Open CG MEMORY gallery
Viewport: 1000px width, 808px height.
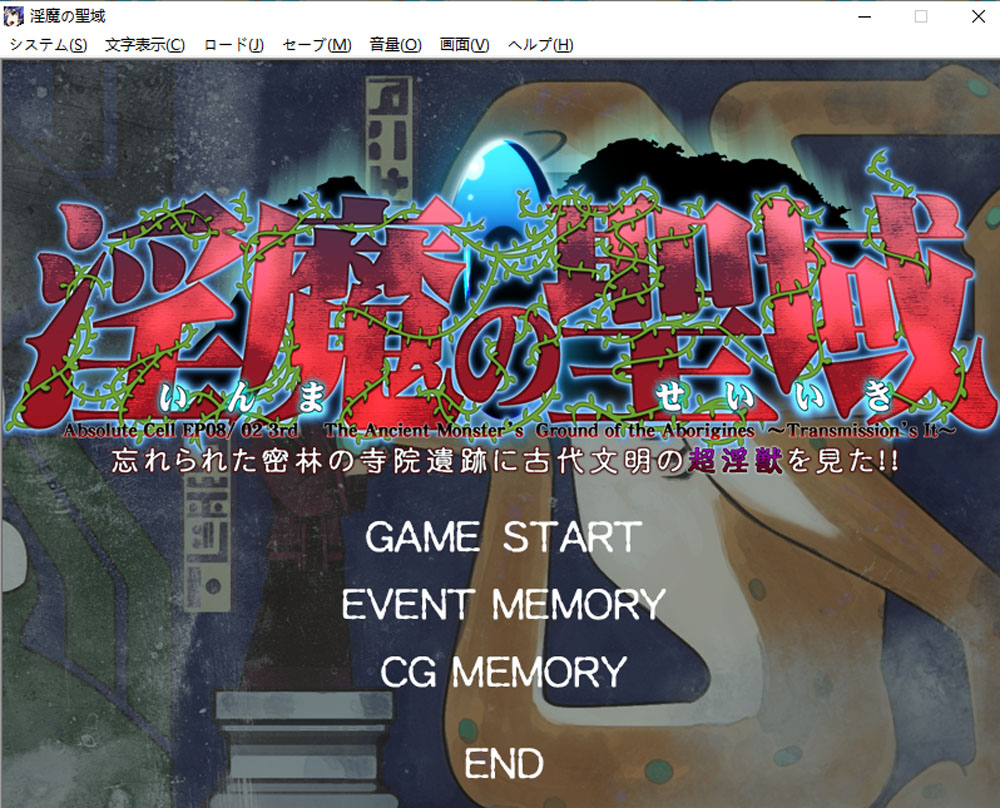[x=504, y=672]
